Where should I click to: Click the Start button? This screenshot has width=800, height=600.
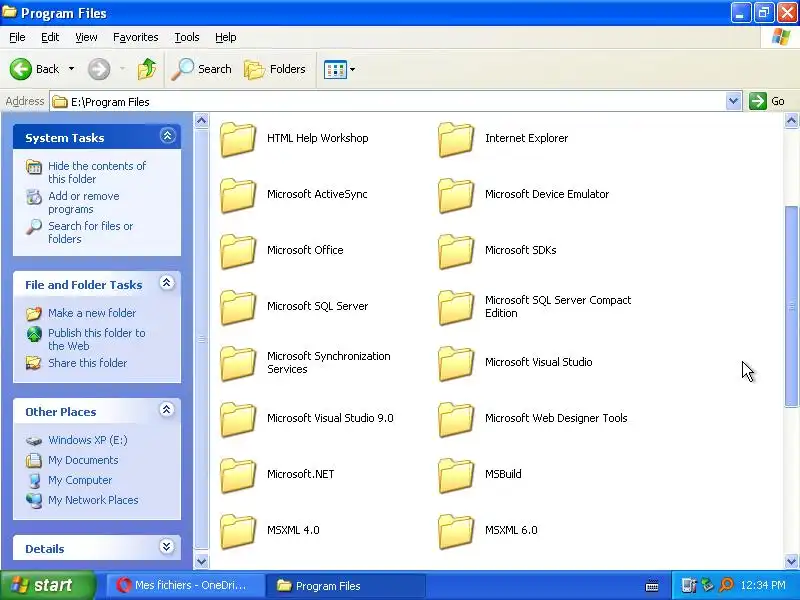(48, 585)
